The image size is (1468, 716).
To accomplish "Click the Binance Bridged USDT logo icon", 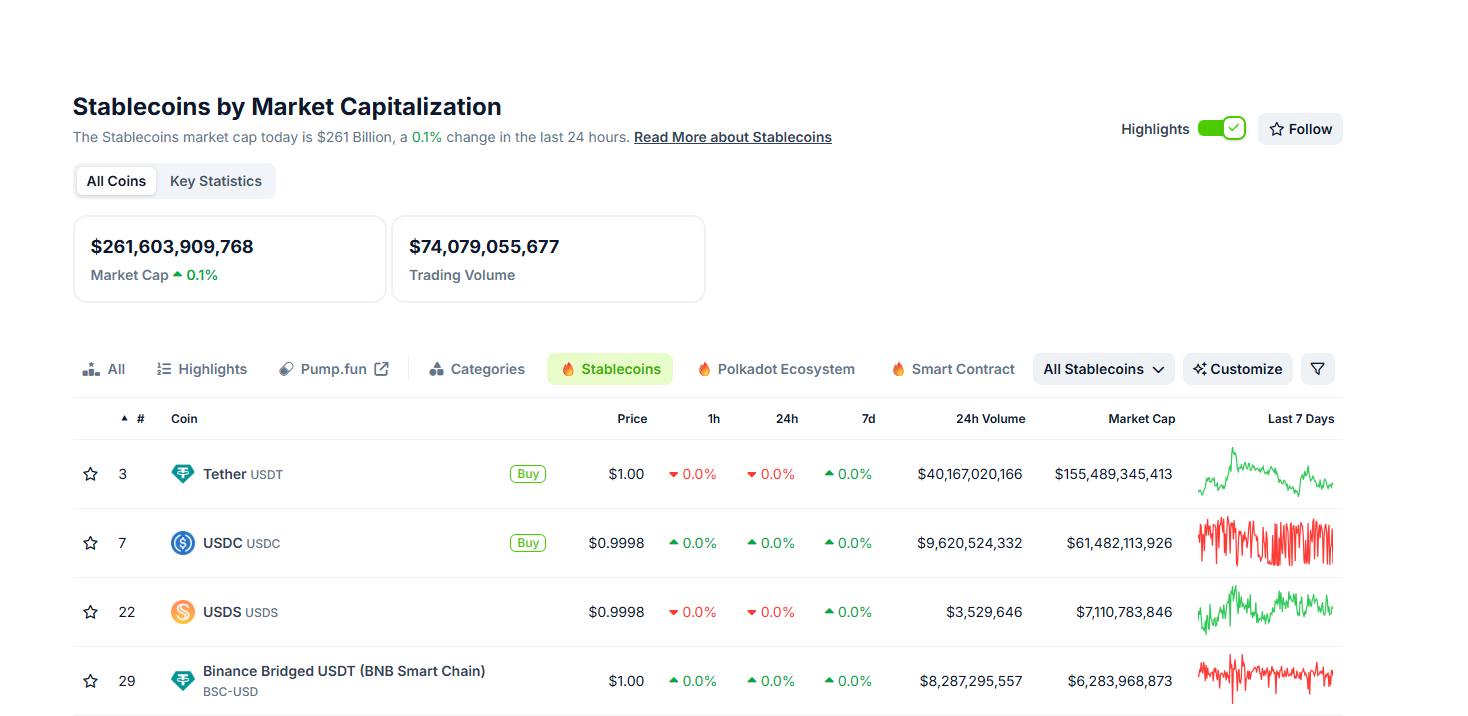I will point(182,681).
